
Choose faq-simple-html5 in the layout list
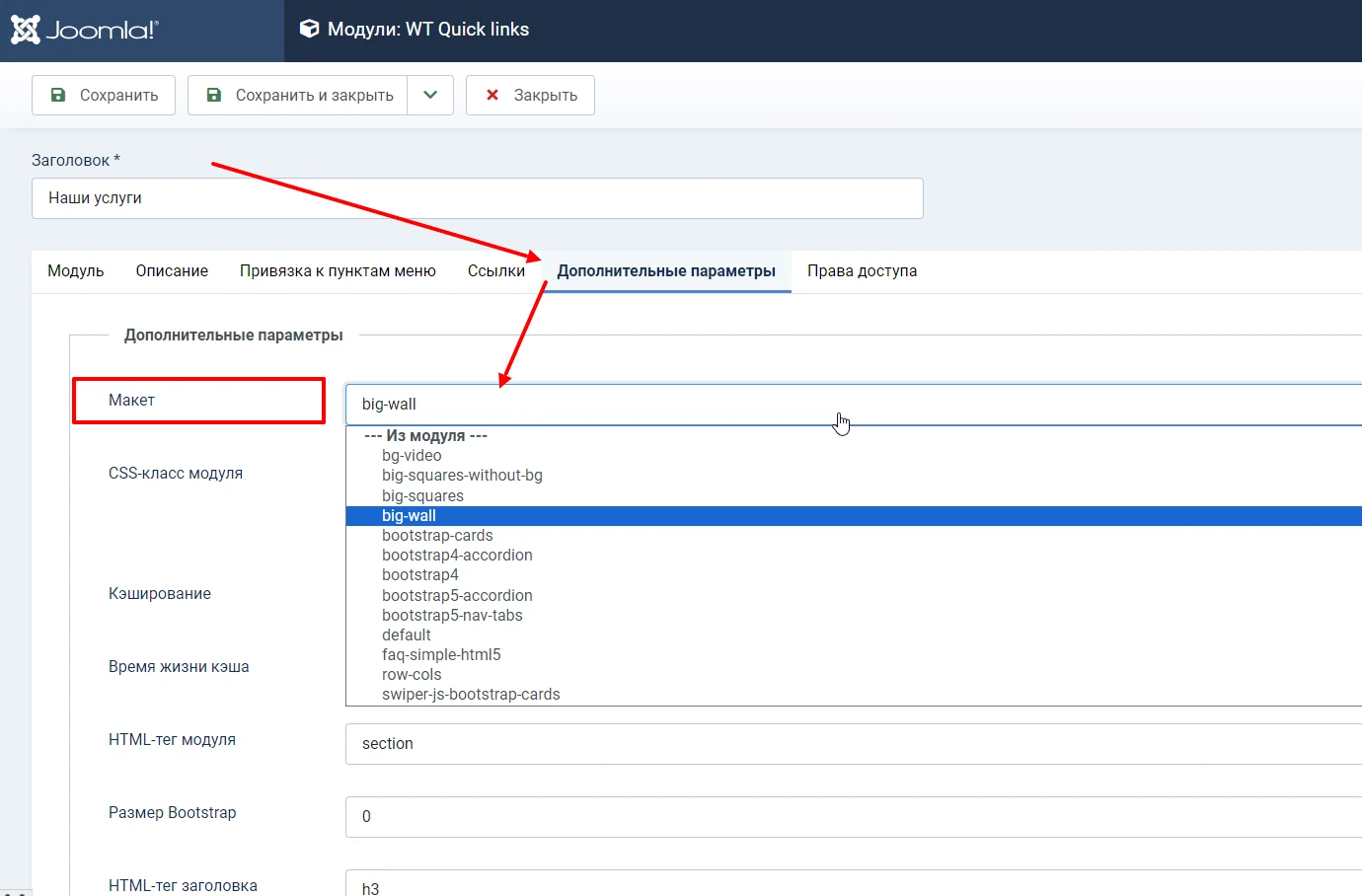point(441,654)
